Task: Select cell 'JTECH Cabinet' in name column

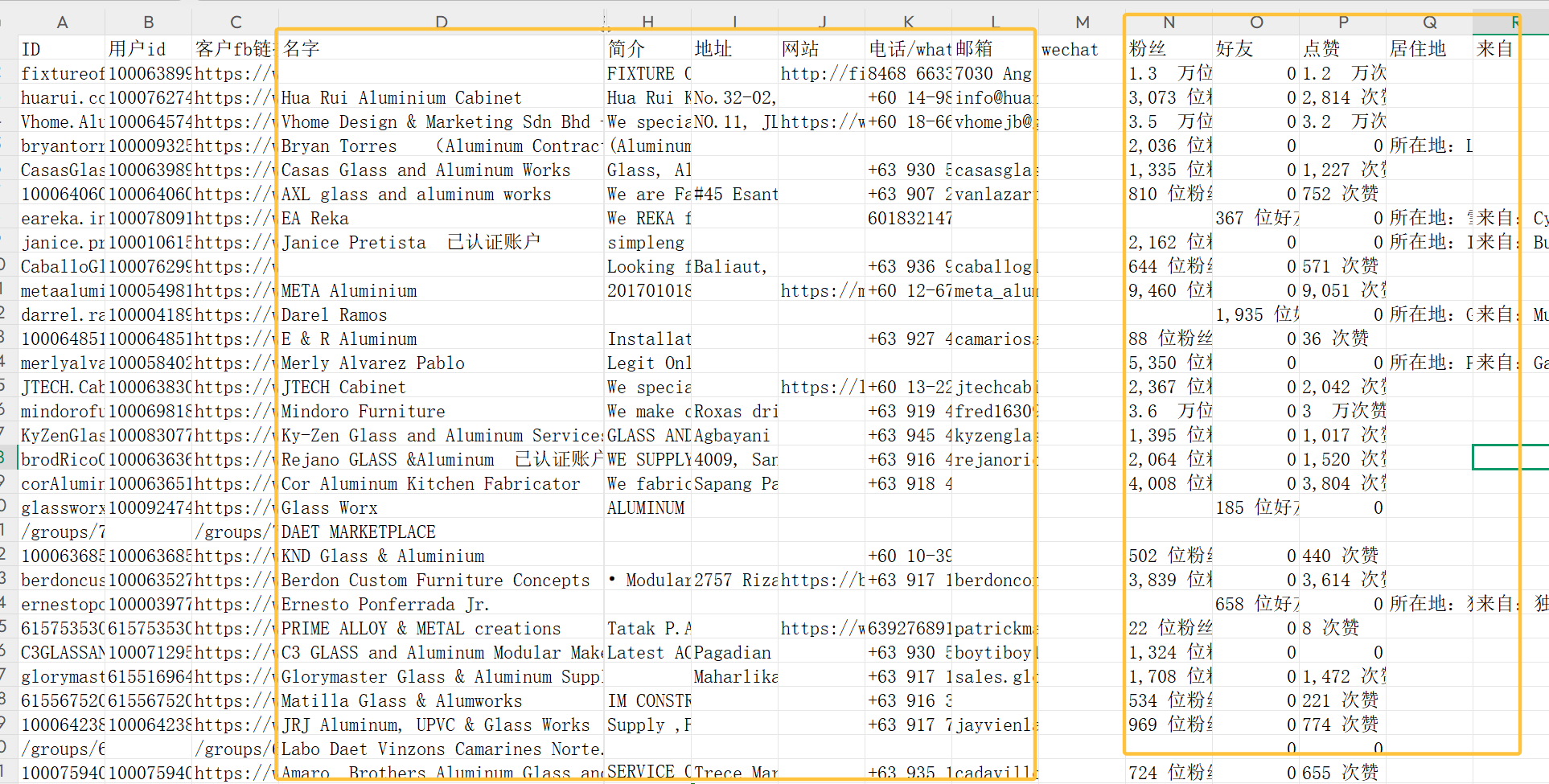Action: point(442,387)
